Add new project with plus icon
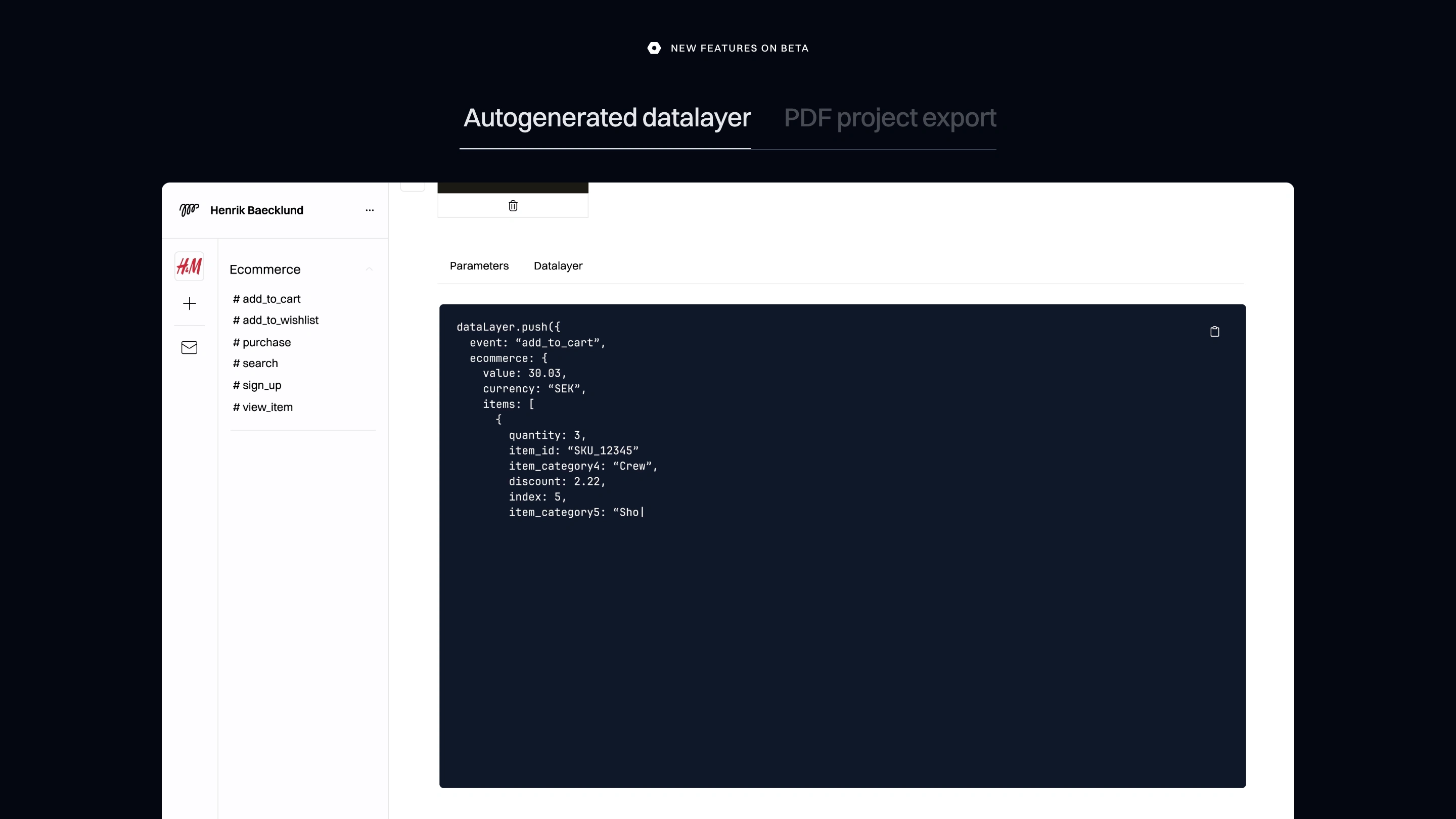This screenshot has width=1456, height=819. coord(190,303)
